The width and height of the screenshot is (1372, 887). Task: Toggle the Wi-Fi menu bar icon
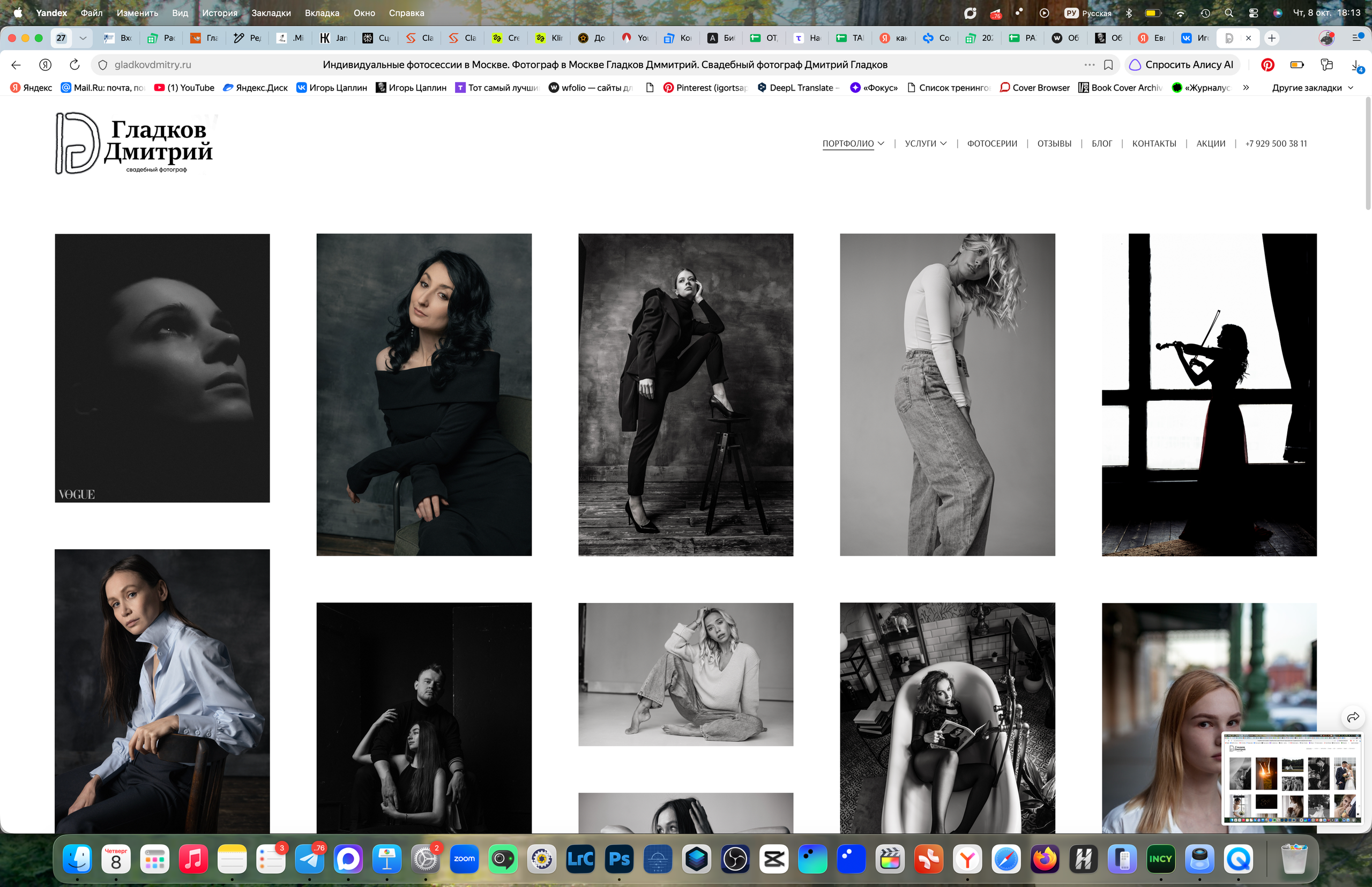(x=1180, y=13)
